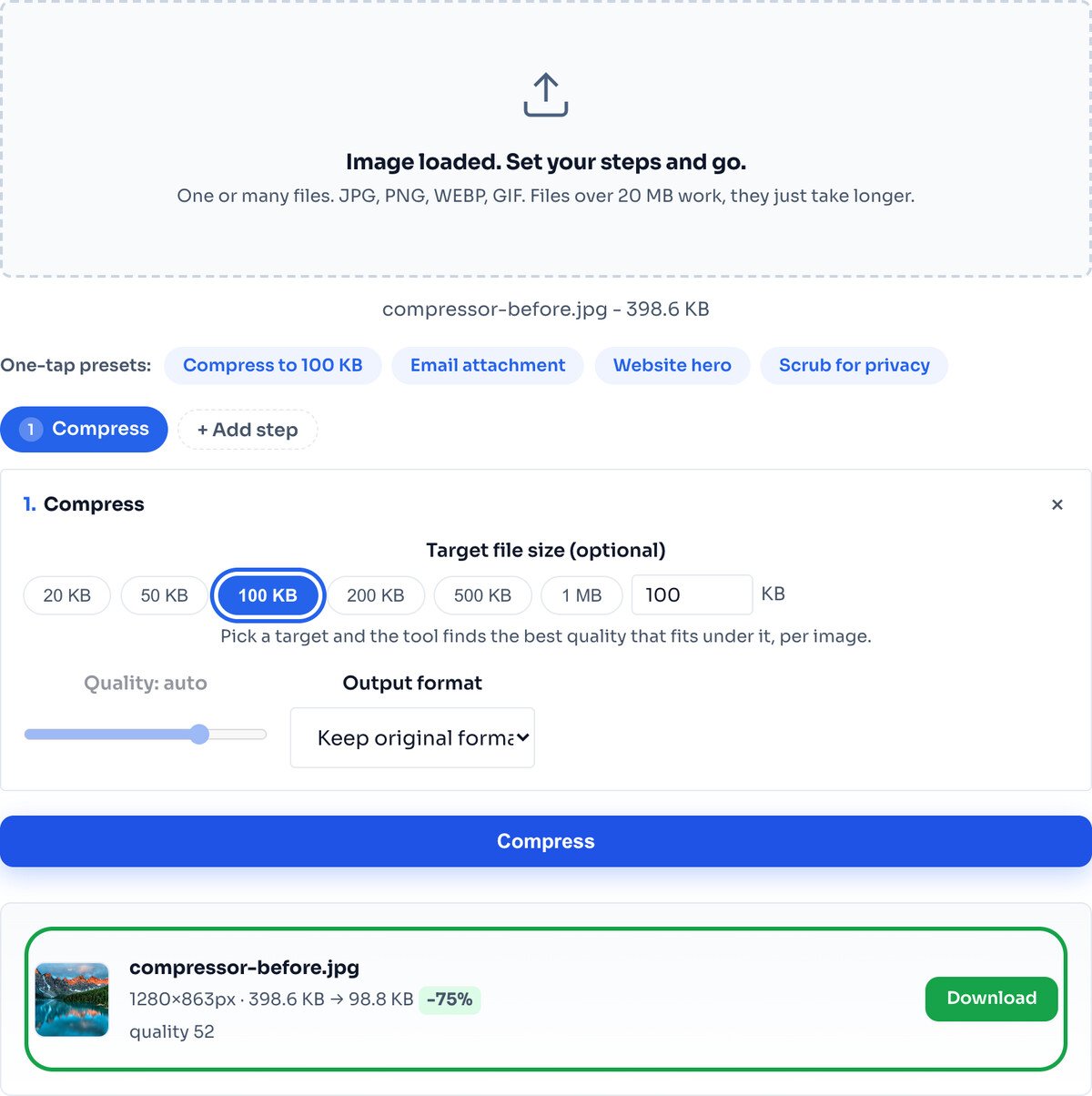Image resolution: width=1092 pixels, height=1096 pixels.
Task: Click the custom KB size input field
Action: [x=692, y=594]
